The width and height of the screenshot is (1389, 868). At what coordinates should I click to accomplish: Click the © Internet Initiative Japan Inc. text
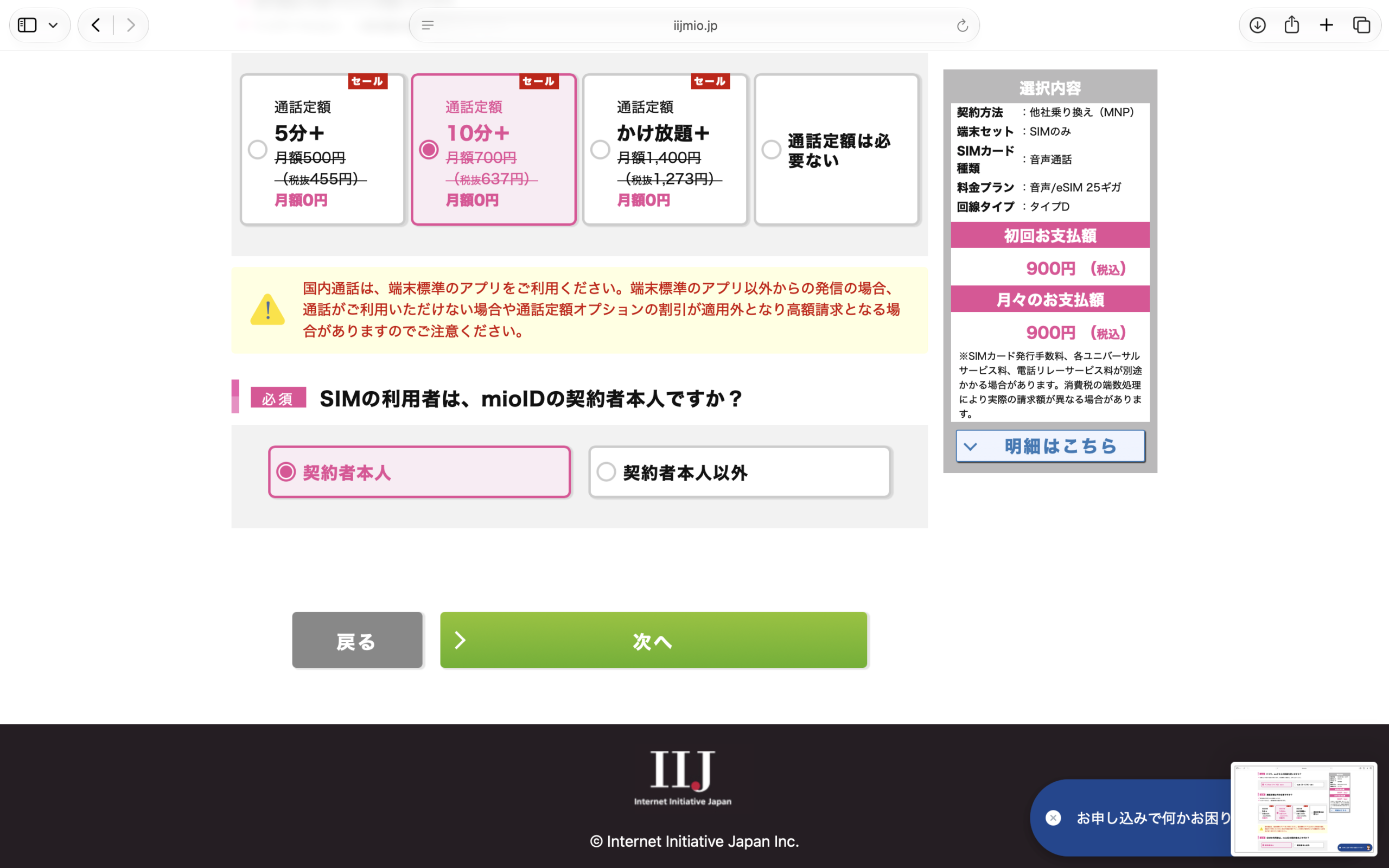click(x=694, y=841)
